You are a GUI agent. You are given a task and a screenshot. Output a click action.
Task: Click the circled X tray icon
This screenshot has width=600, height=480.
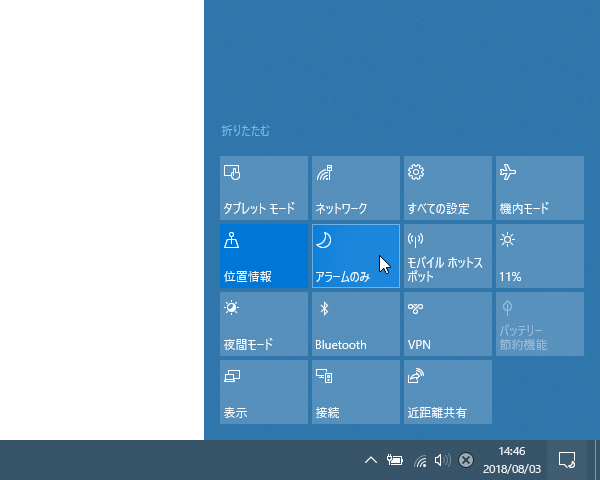pos(466,460)
